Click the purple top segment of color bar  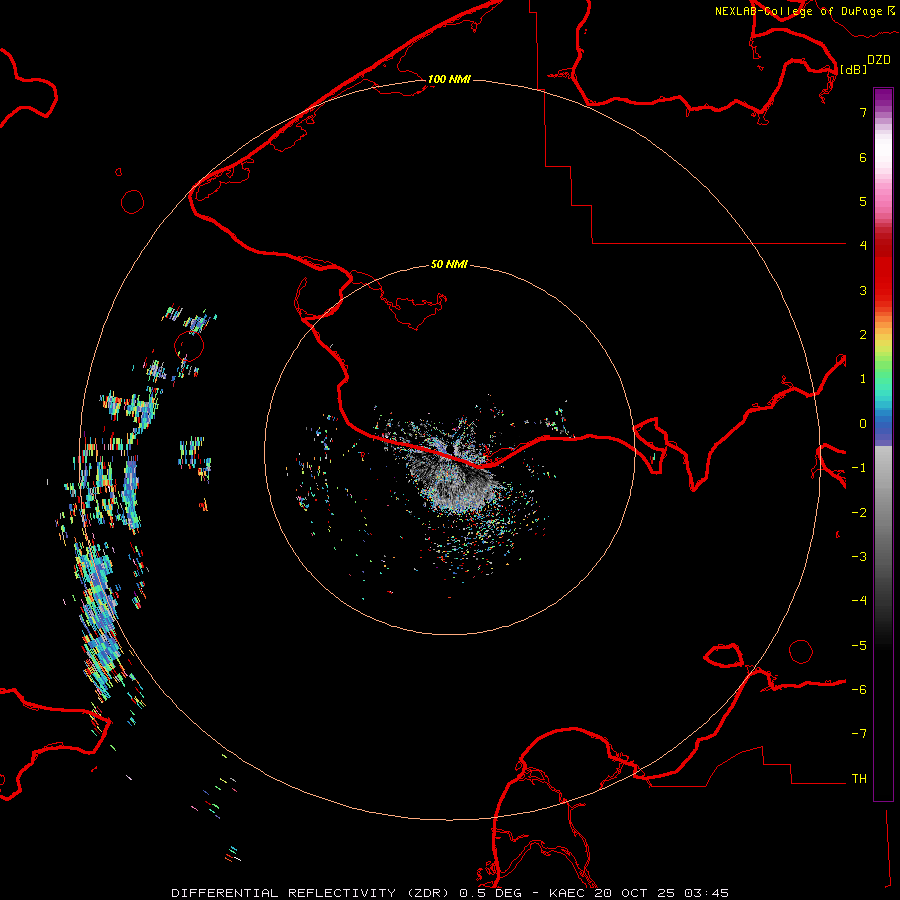click(883, 98)
